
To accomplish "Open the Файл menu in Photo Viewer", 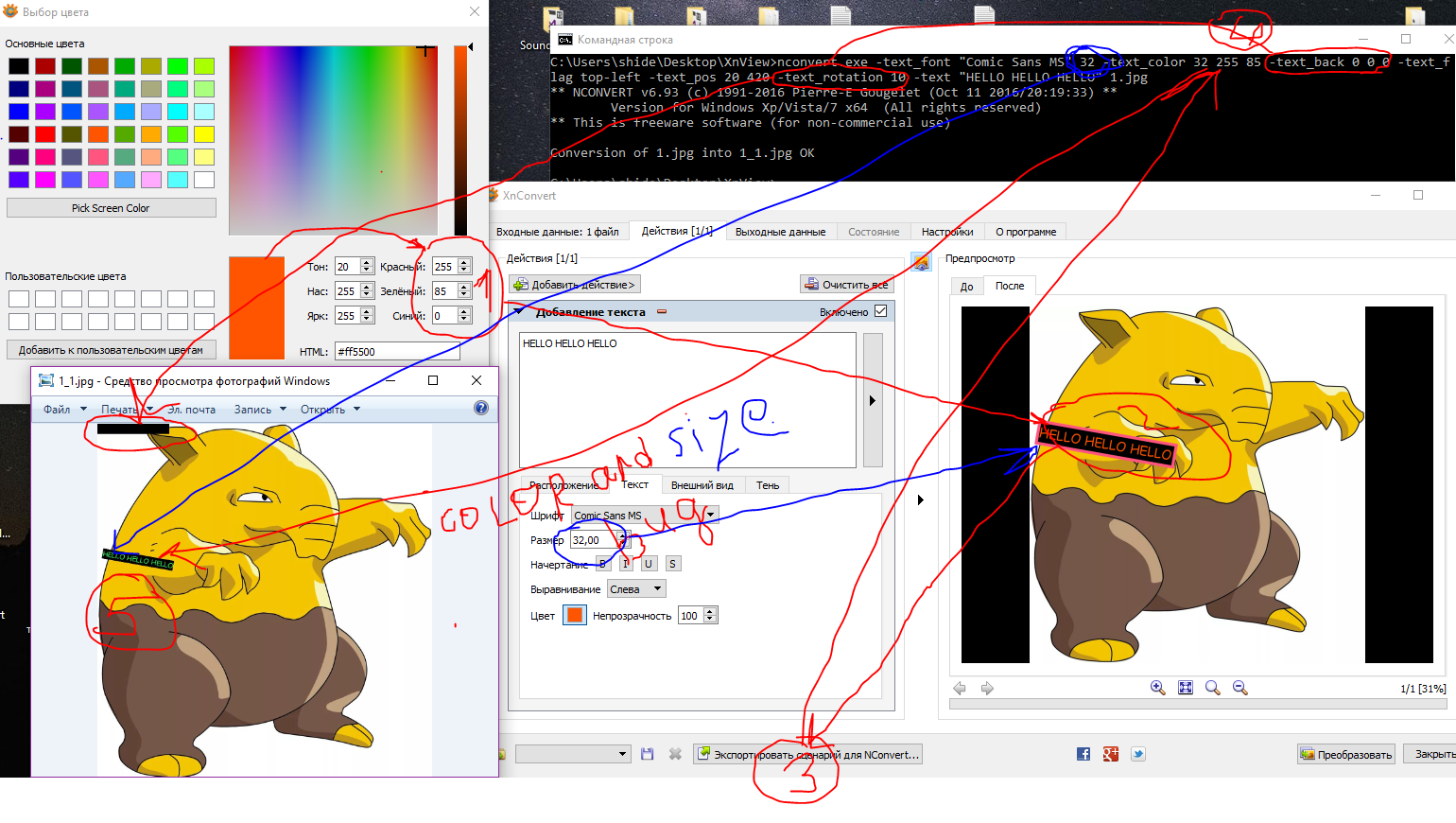I will (x=64, y=410).
